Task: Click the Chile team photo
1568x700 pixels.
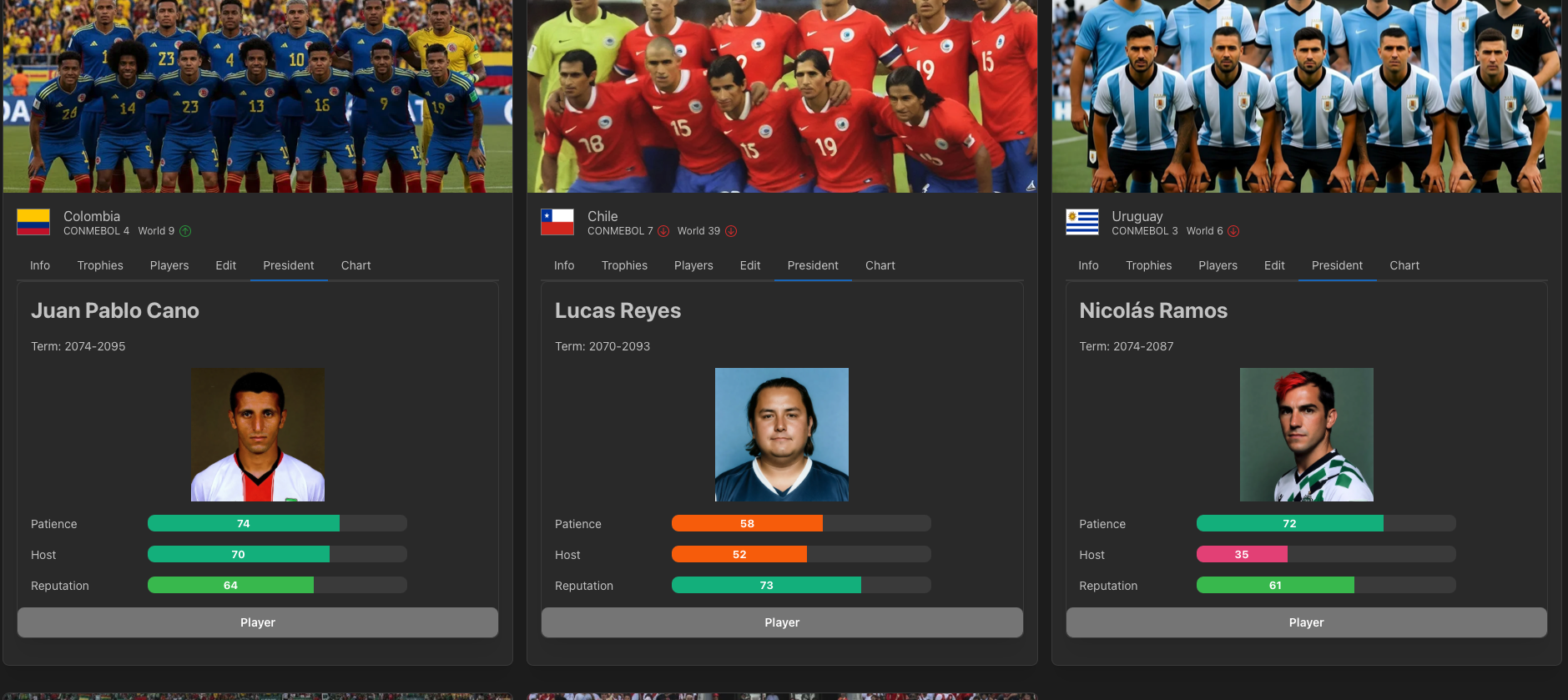Action: click(x=782, y=96)
